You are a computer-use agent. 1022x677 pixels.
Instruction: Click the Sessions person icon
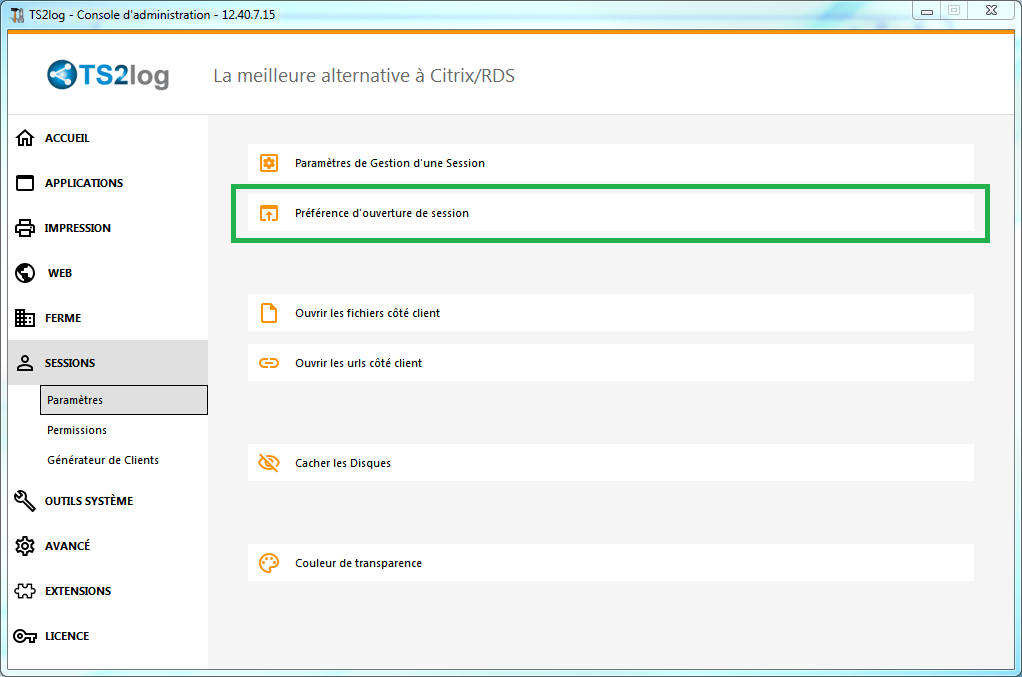click(25, 363)
